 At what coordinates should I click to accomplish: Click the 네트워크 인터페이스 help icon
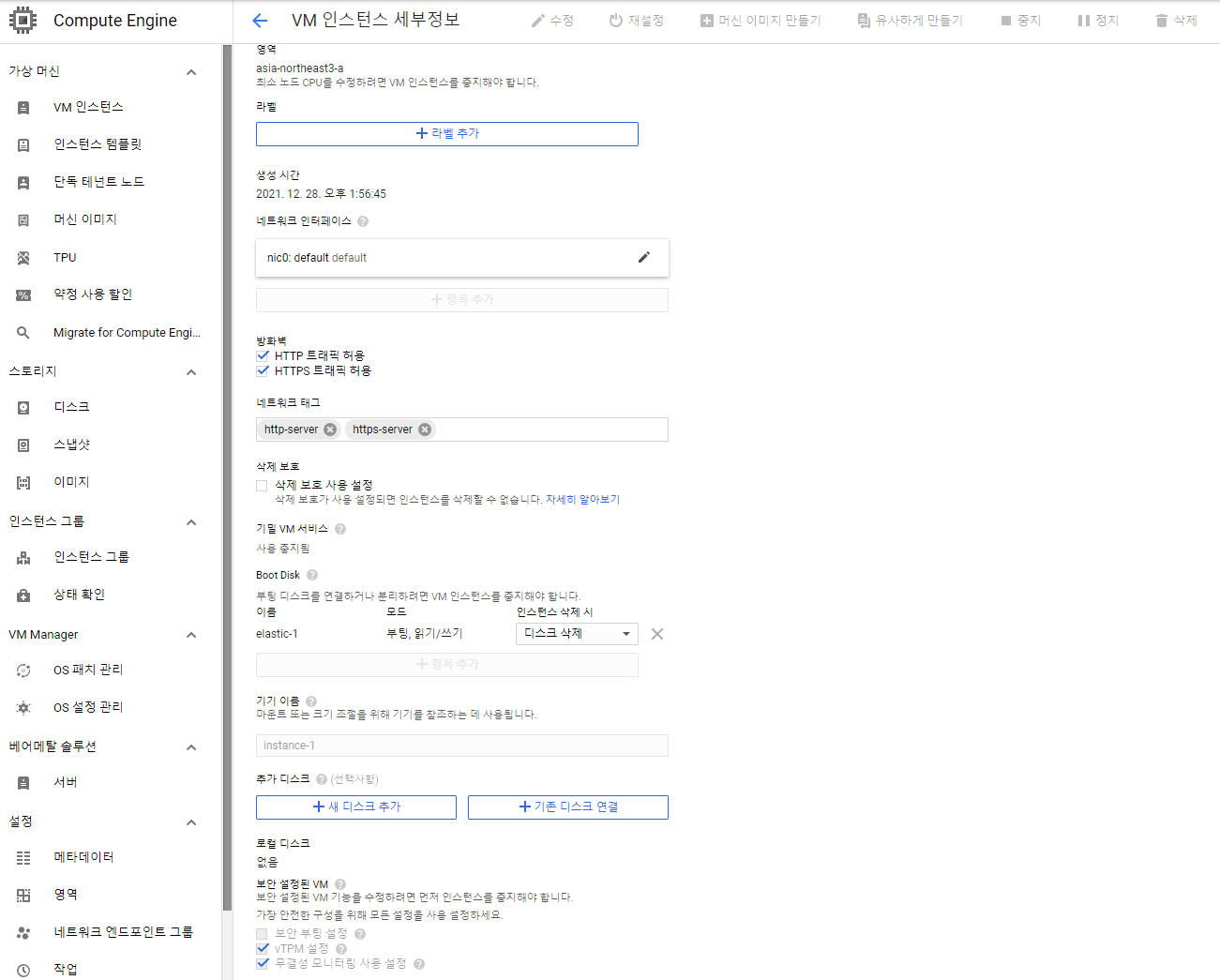363,221
